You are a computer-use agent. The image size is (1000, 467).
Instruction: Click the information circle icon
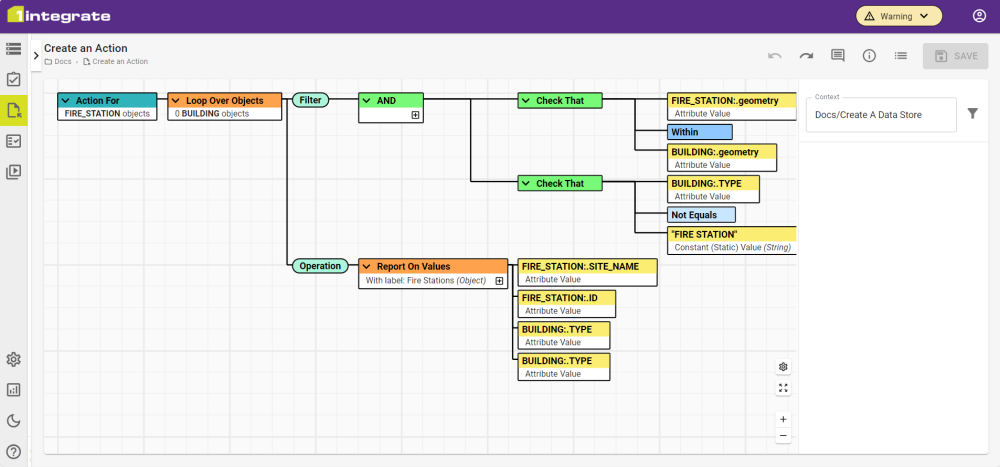coord(869,56)
